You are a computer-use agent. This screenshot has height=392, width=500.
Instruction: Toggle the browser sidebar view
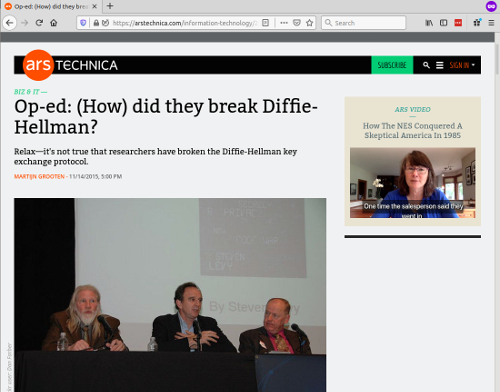443,23
